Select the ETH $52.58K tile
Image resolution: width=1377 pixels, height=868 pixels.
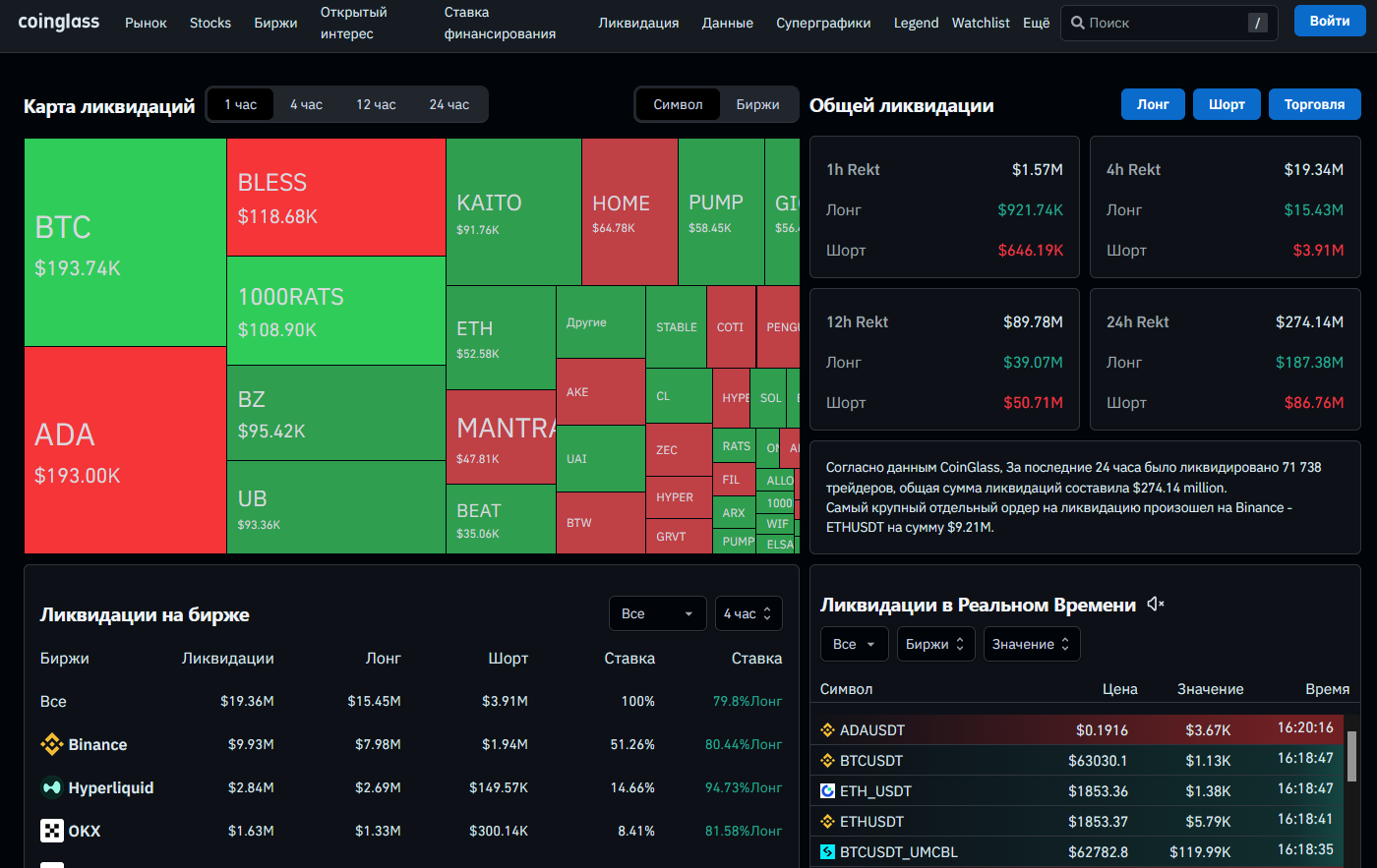501,338
